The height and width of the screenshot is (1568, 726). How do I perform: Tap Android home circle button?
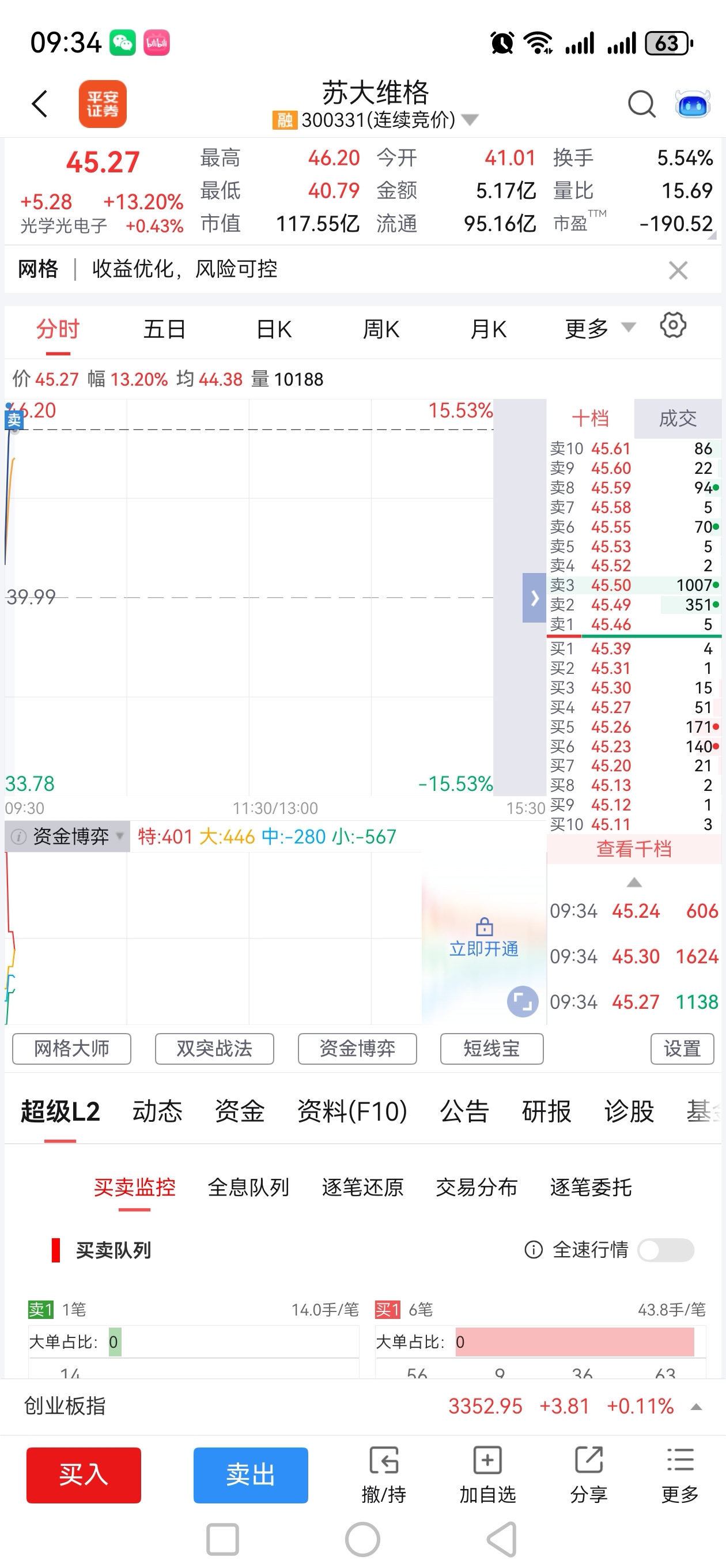[x=362, y=1539]
